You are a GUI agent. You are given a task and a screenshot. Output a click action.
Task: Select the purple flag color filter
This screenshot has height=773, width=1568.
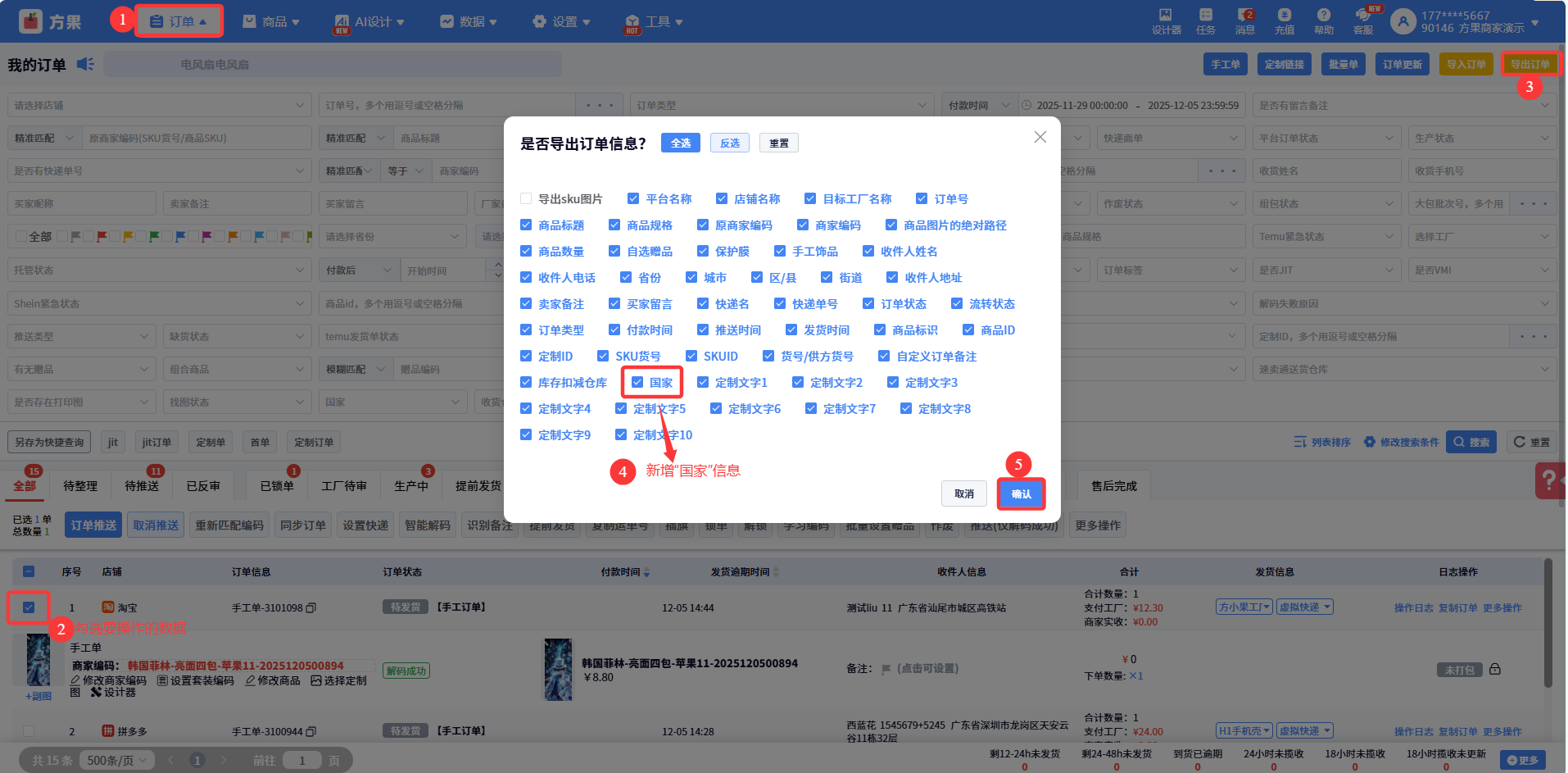(x=207, y=236)
